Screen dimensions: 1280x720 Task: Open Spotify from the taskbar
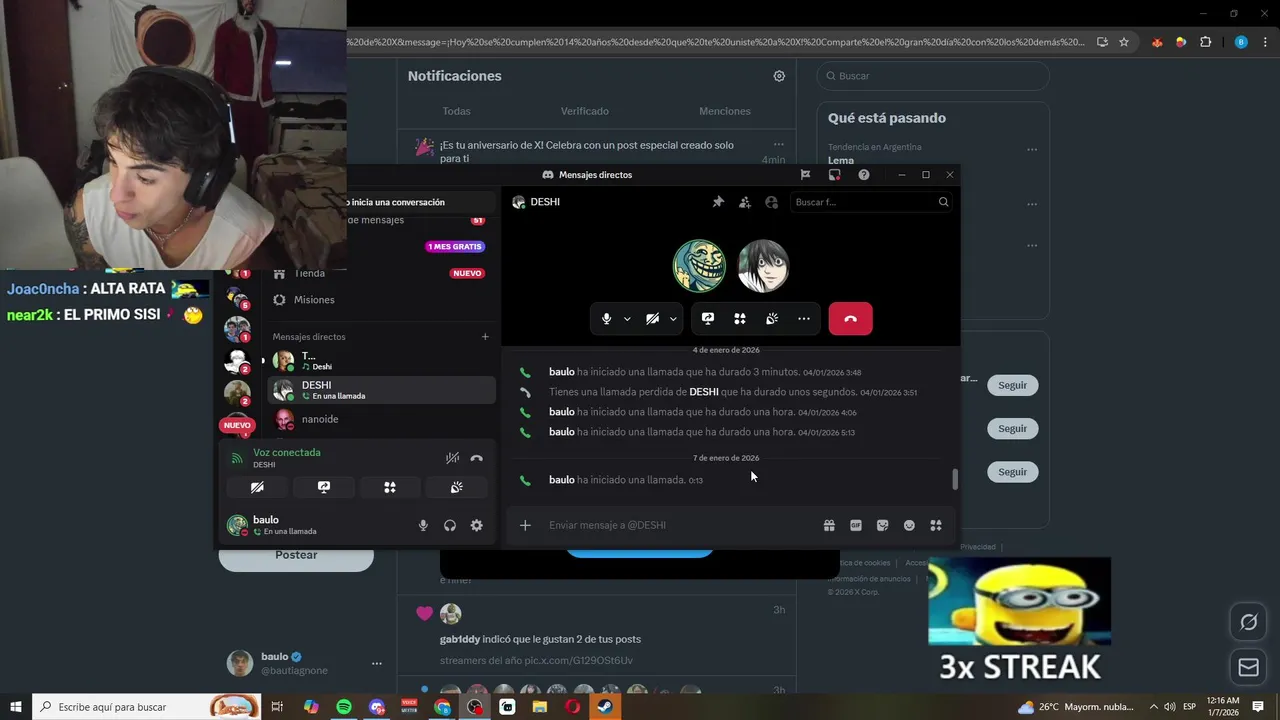pos(343,707)
